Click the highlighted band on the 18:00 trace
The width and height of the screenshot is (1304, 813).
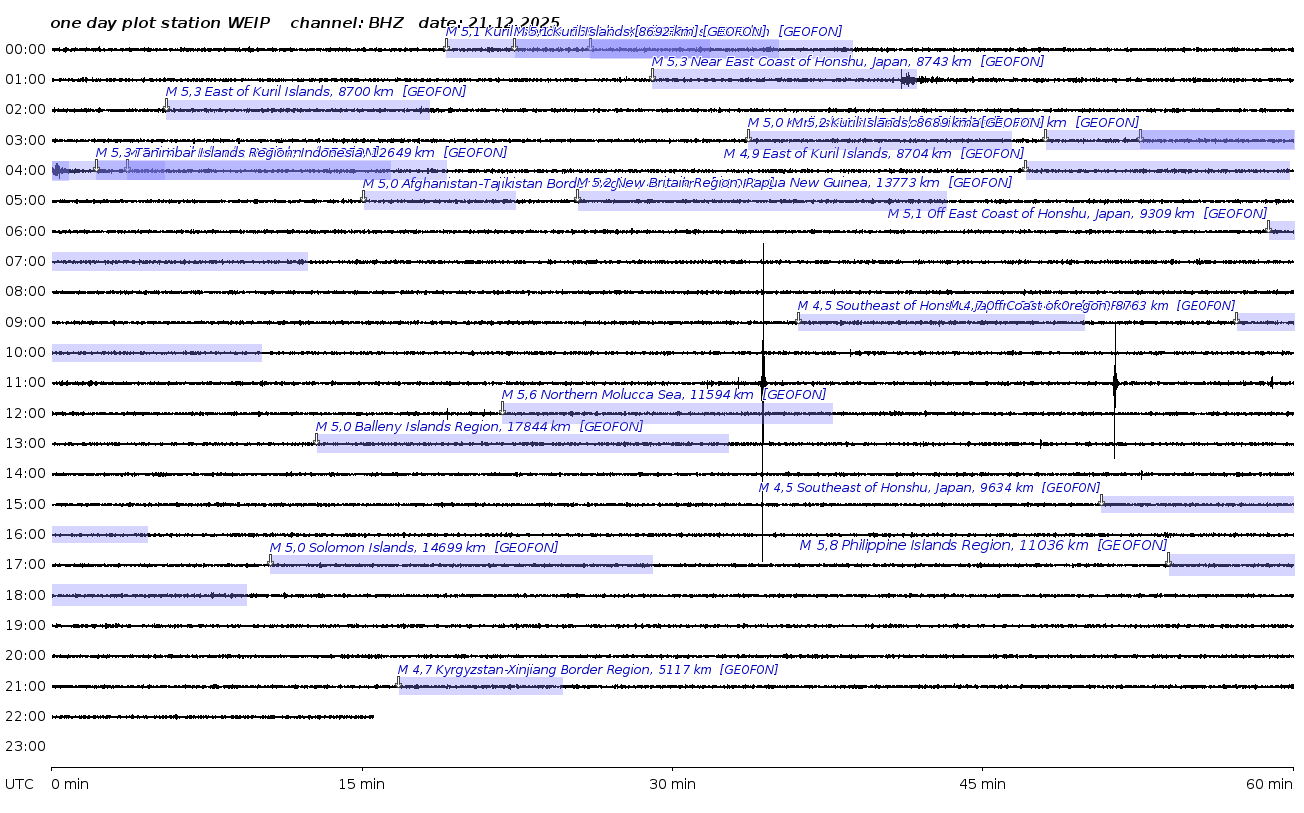pos(149,596)
